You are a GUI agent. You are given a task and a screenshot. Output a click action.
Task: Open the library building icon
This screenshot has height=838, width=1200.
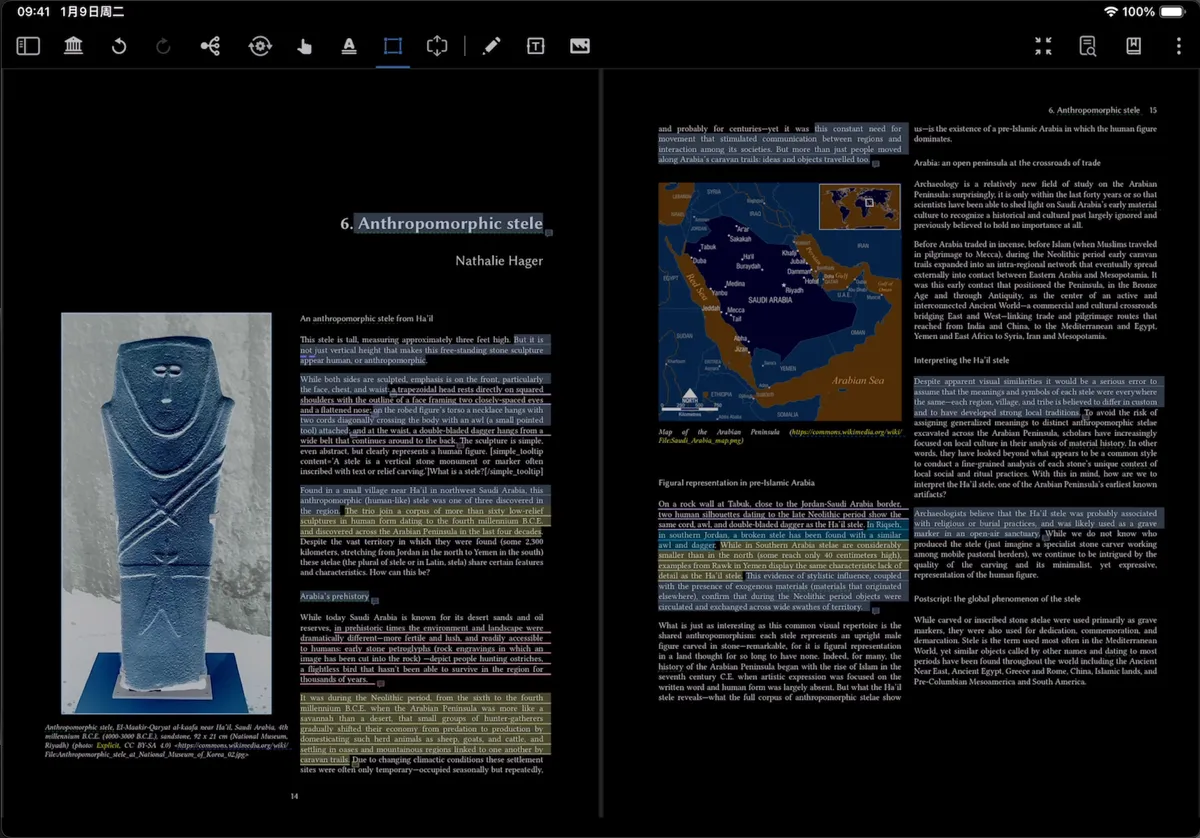tap(73, 46)
